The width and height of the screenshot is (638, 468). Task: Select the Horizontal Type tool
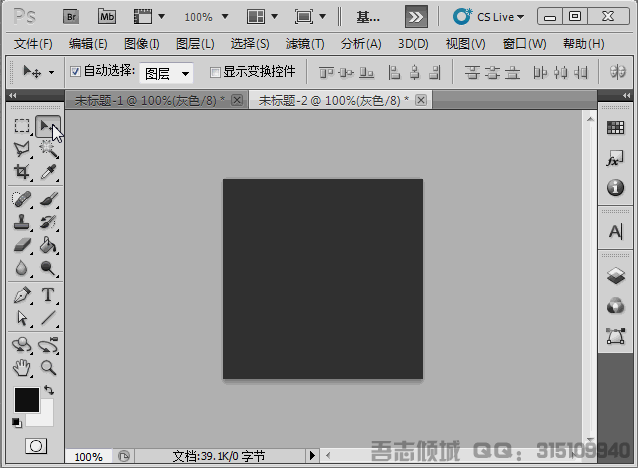point(47,295)
